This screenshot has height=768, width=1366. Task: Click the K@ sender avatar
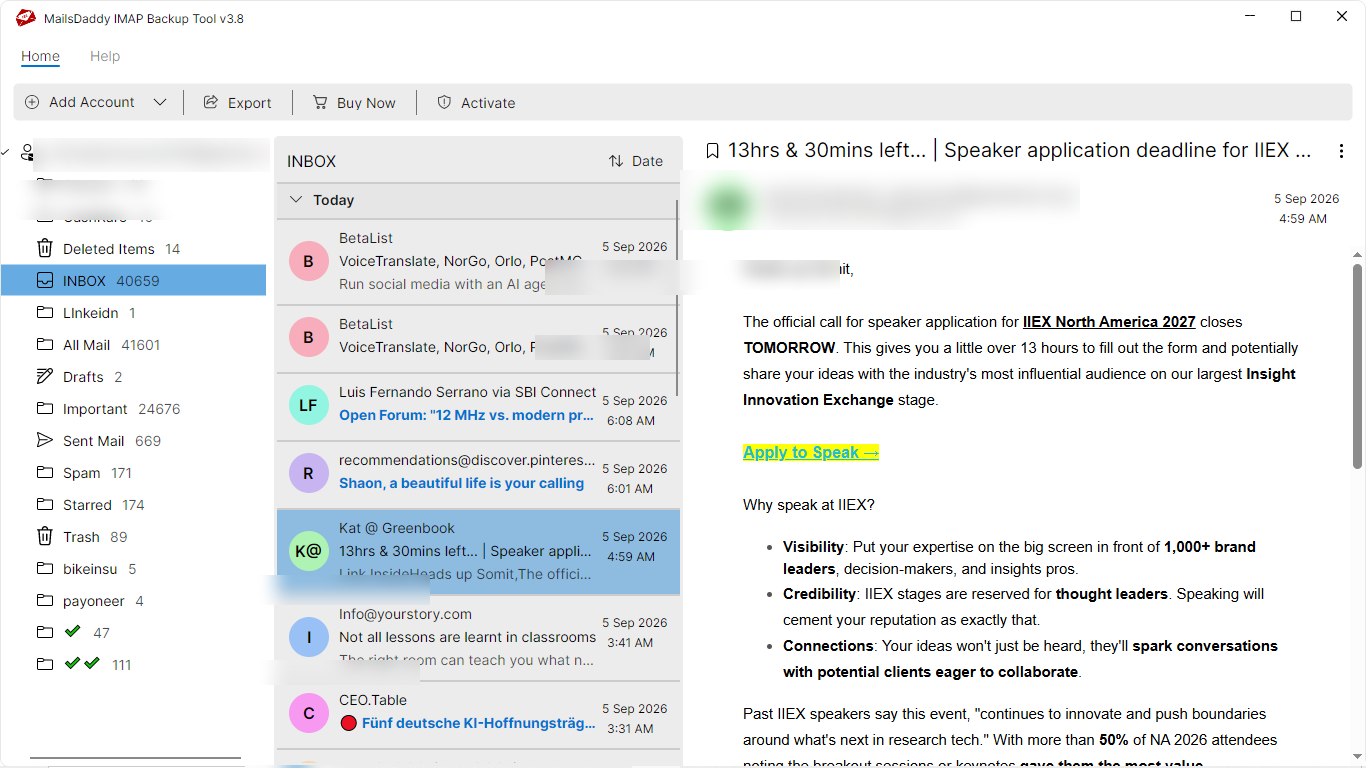[308, 551]
